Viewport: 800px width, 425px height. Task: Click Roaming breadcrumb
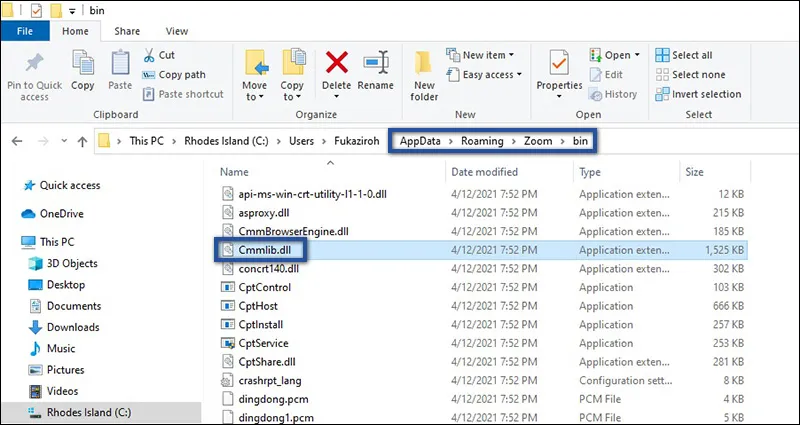(482, 141)
